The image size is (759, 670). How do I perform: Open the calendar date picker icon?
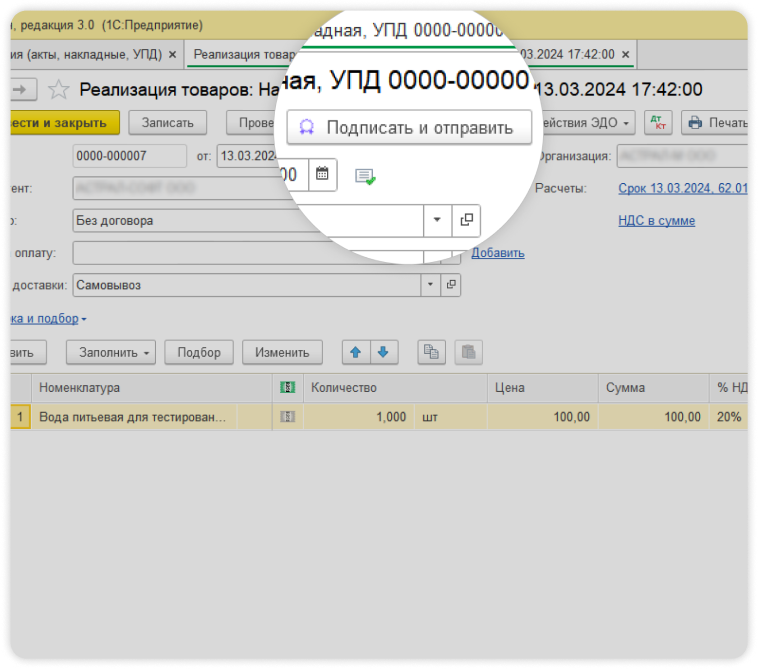click(321, 174)
